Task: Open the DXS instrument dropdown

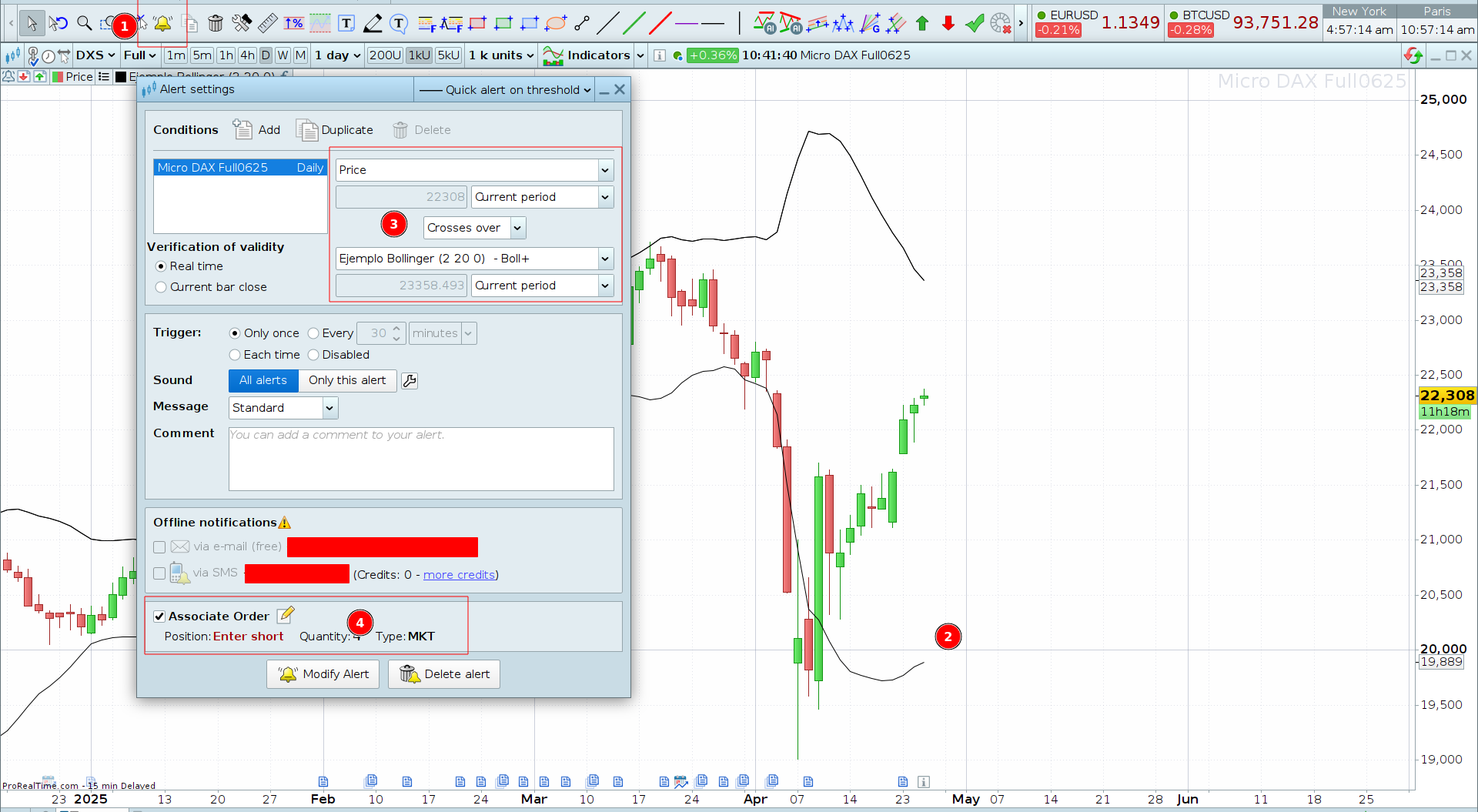Action: point(95,55)
